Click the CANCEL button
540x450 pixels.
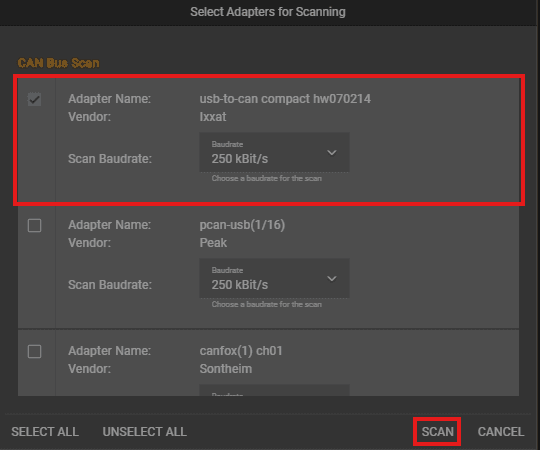click(501, 431)
